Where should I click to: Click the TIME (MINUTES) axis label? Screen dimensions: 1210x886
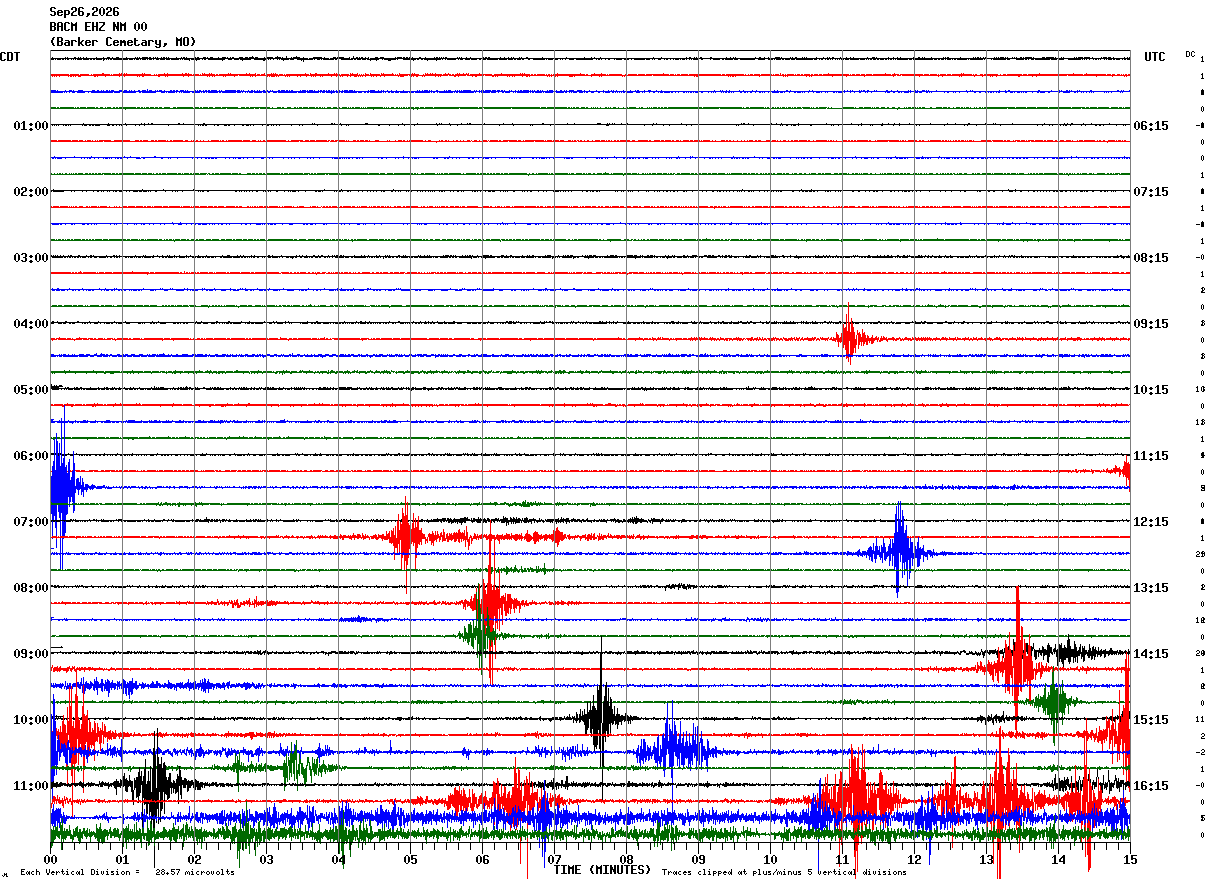click(602, 870)
